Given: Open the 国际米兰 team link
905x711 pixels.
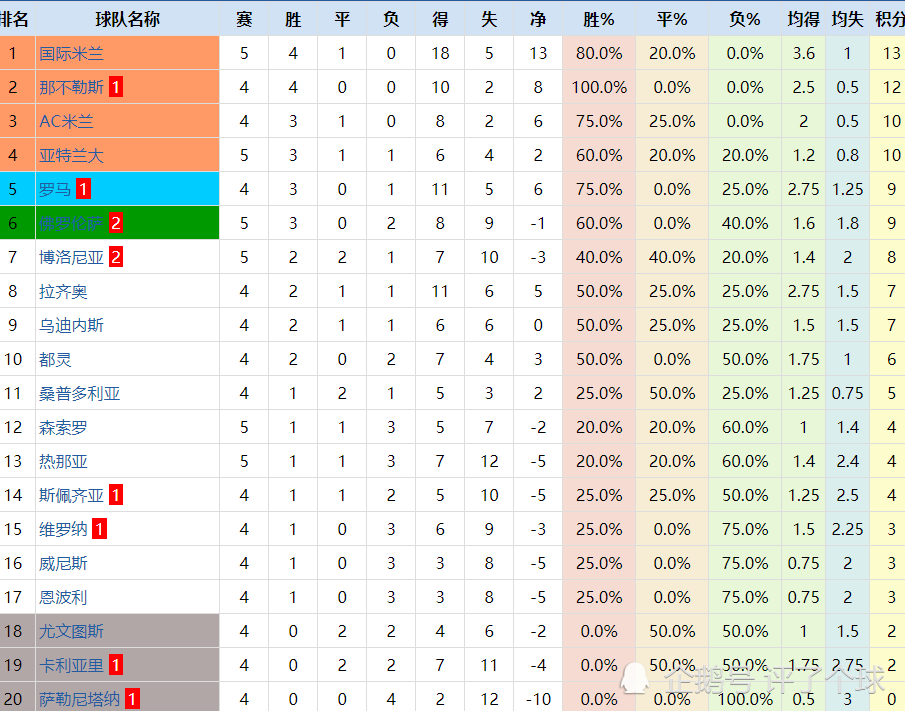Looking at the screenshot, I should (x=71, y=54).
